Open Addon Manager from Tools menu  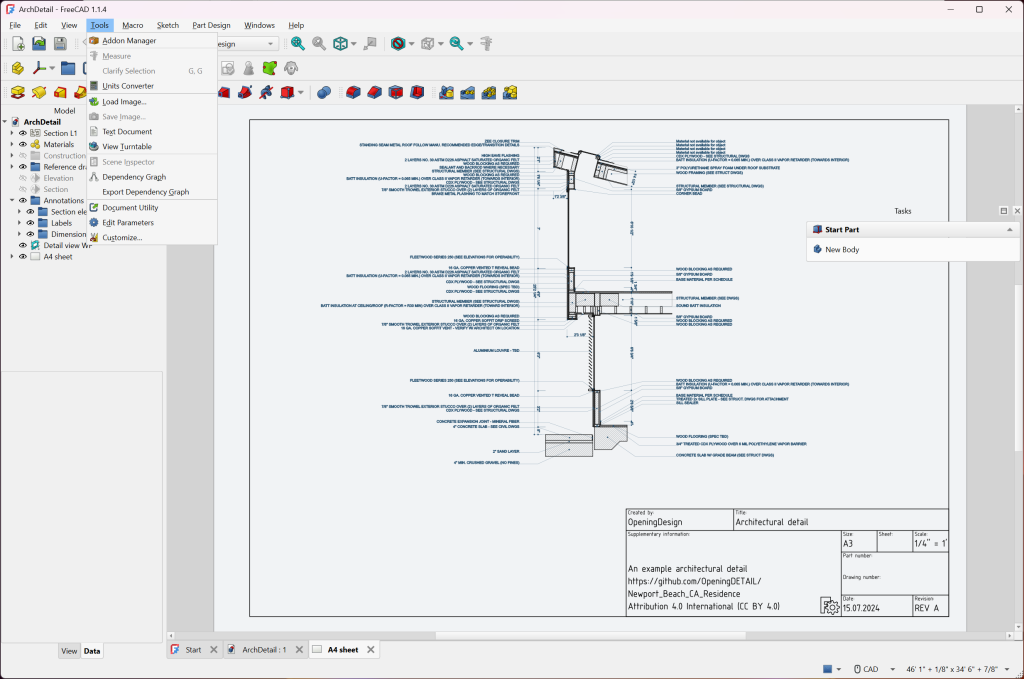pos(152,40)
